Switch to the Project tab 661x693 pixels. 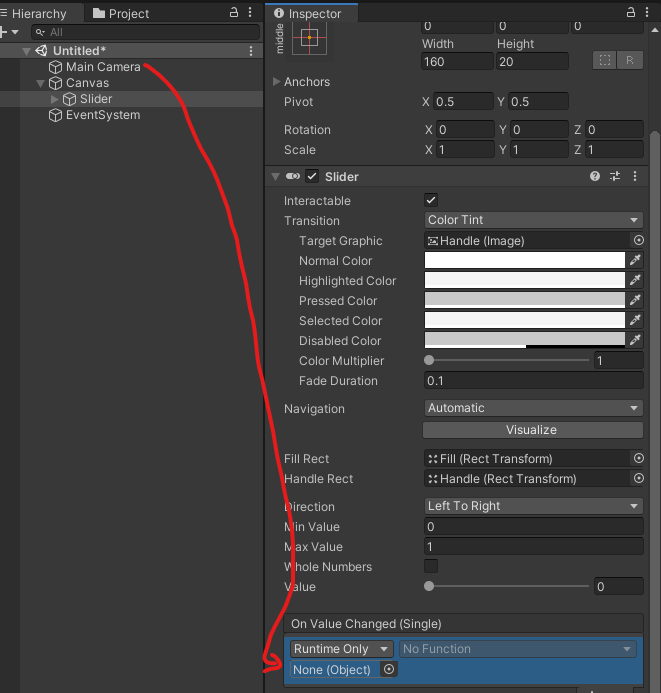pyautogui.click(x=121, y=14)
